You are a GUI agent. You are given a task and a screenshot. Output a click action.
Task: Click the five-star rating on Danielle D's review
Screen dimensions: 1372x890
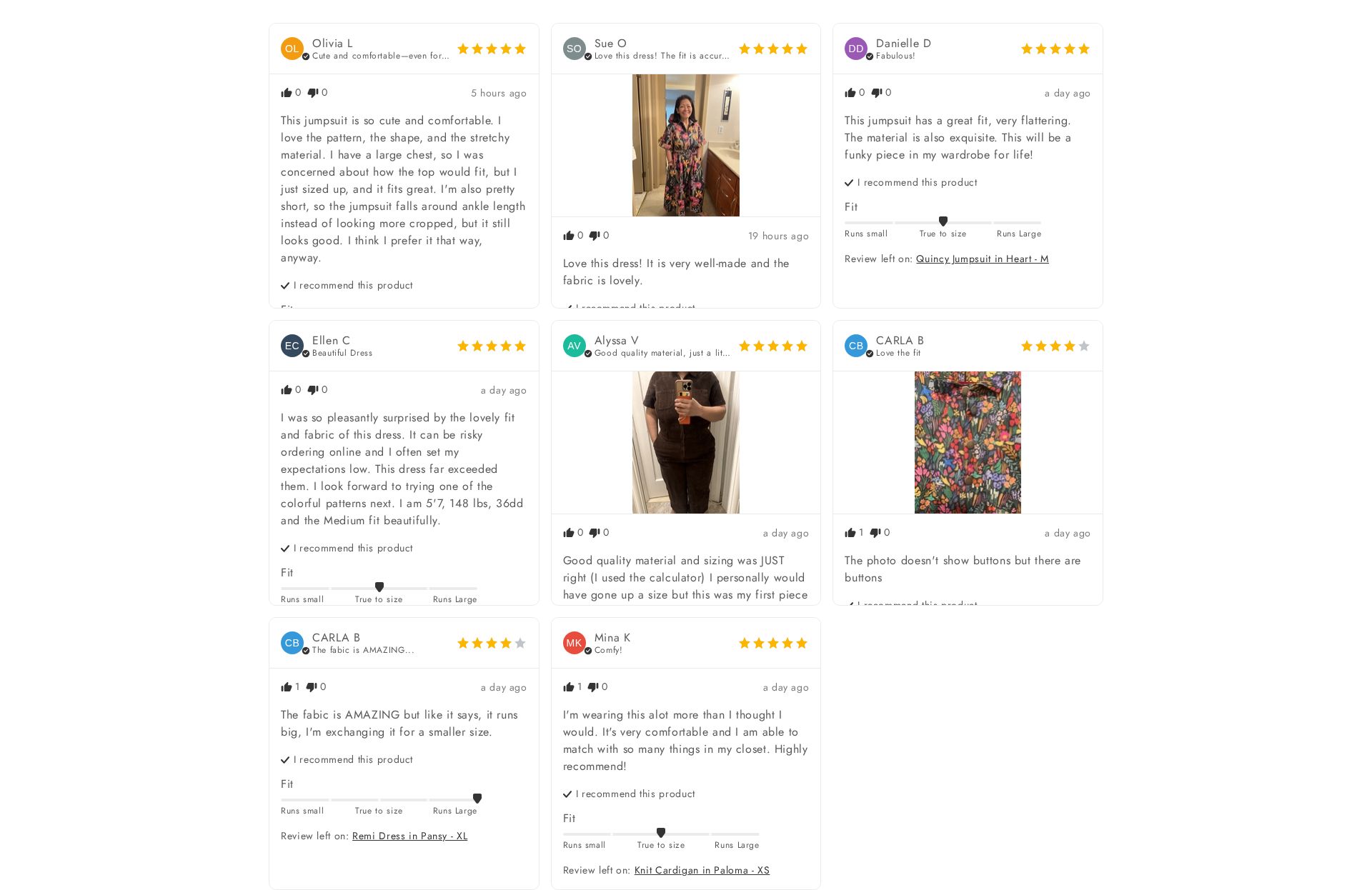pos(1055,49)
